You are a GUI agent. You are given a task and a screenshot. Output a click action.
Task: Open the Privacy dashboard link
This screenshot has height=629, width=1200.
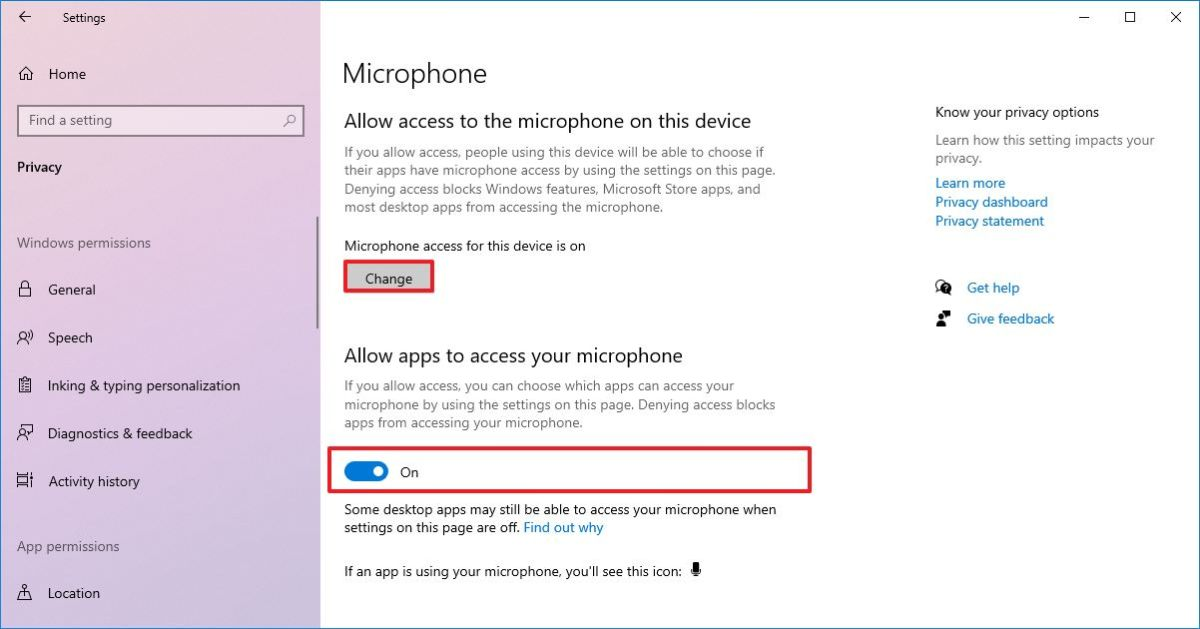click(991, 202)
